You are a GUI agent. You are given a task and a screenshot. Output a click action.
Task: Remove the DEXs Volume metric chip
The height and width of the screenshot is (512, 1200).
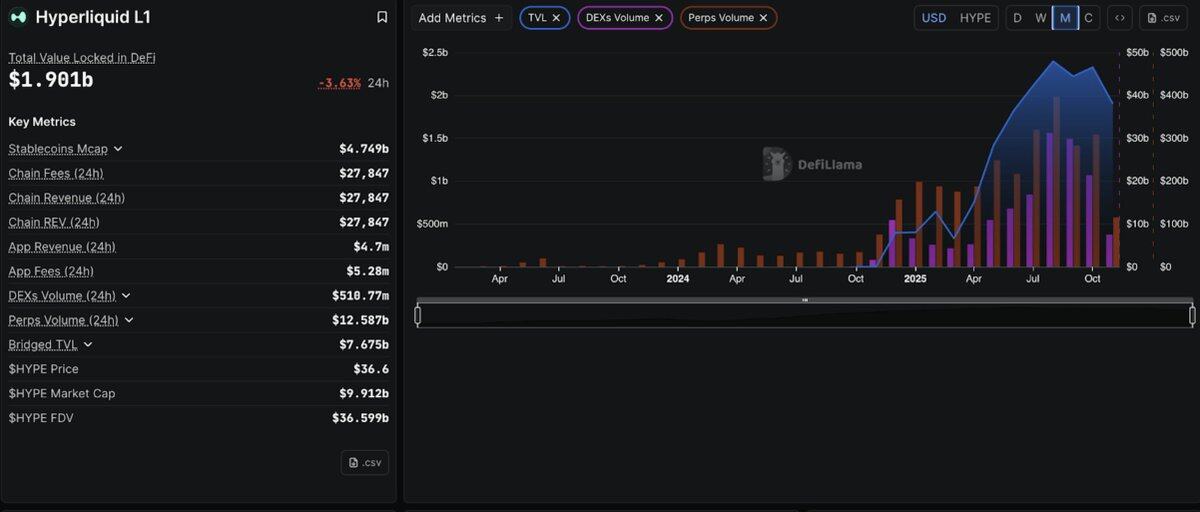[658, 18]
